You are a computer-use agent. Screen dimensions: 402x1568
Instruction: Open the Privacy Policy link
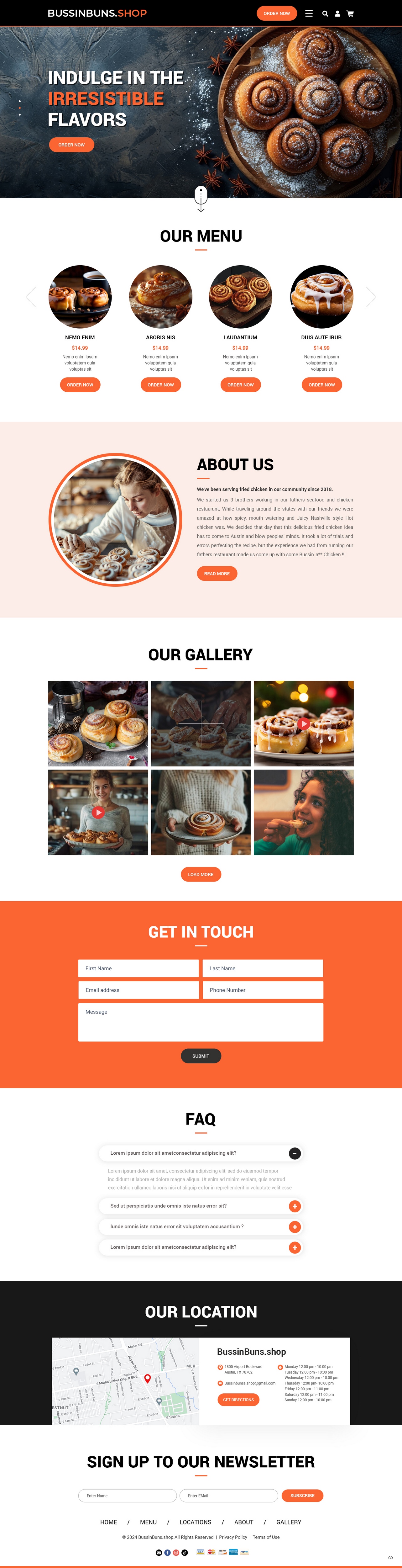click(233, 1537)
